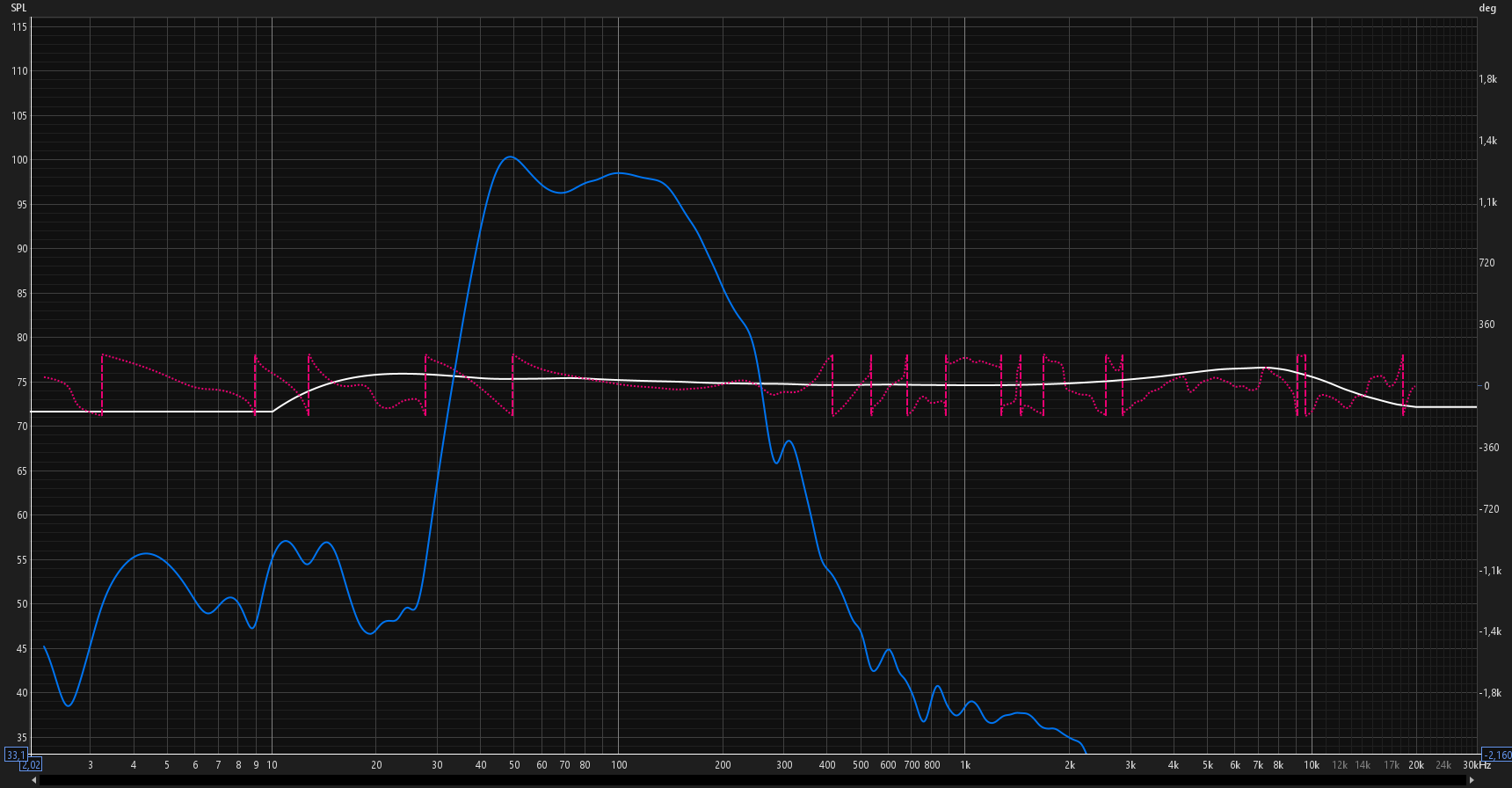Image resolution: width=1512 pixels, height=788 pixels.
Task: Edit the -2,160 phase axis minimum field
Action: [1497, 755]
